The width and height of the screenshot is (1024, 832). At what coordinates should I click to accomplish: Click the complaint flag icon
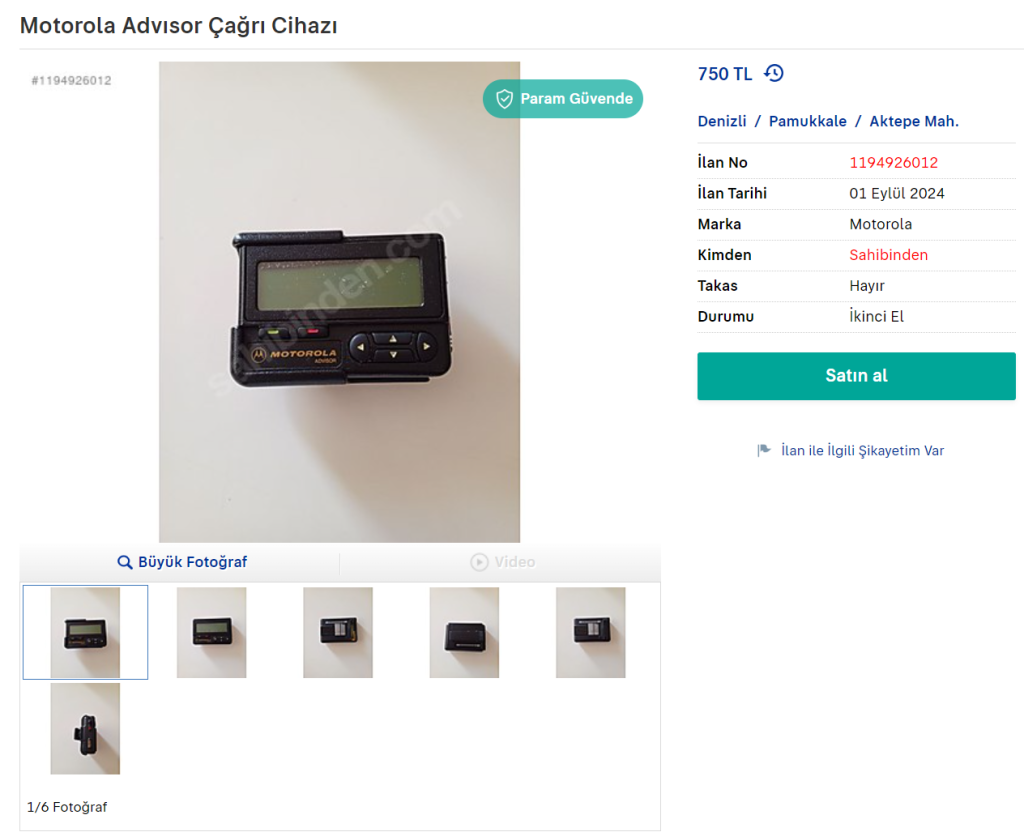764,451
